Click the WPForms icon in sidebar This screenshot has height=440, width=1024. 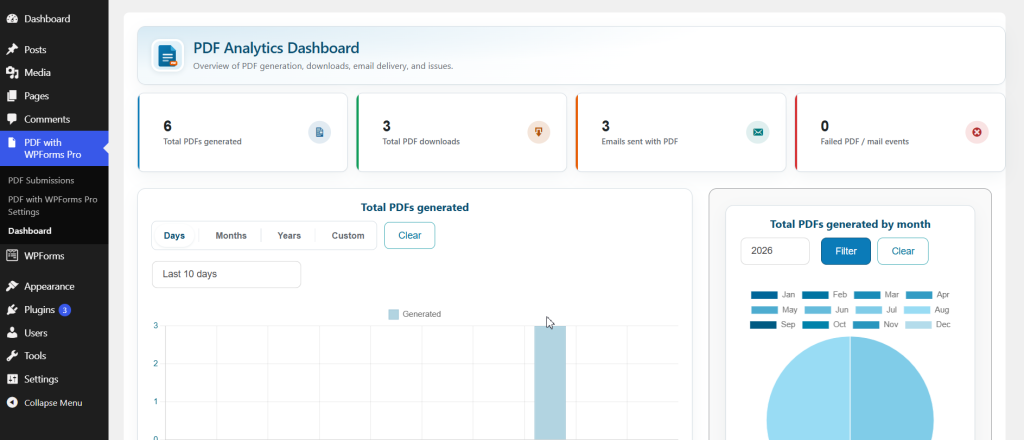(x=12, y=256)
